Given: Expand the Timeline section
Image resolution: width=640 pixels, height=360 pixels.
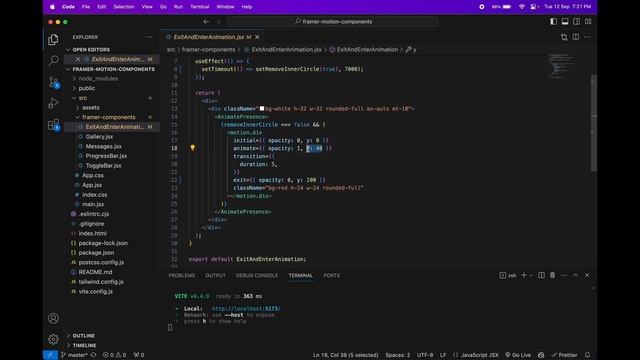Looking at the screenshot, I should 84,345.
